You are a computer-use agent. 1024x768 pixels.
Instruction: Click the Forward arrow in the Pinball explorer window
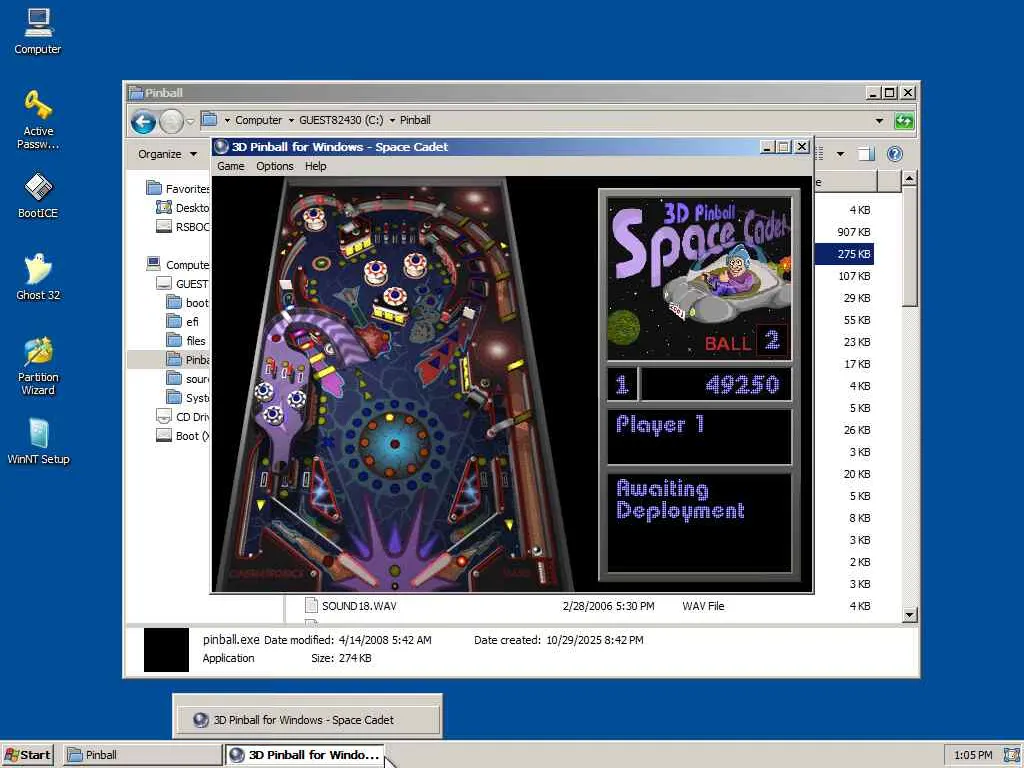point(171,121)
